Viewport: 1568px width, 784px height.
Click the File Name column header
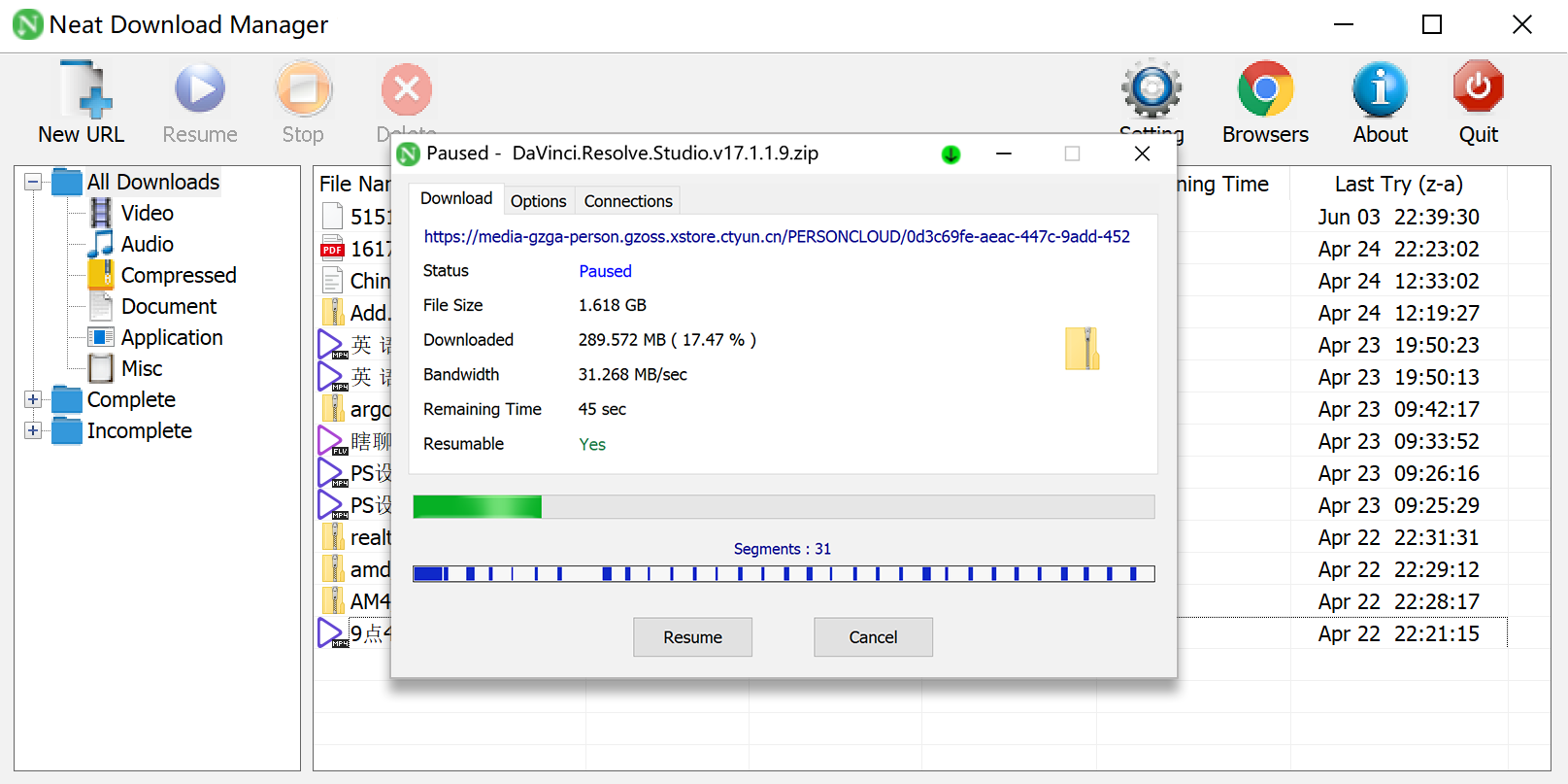point(354,184)
